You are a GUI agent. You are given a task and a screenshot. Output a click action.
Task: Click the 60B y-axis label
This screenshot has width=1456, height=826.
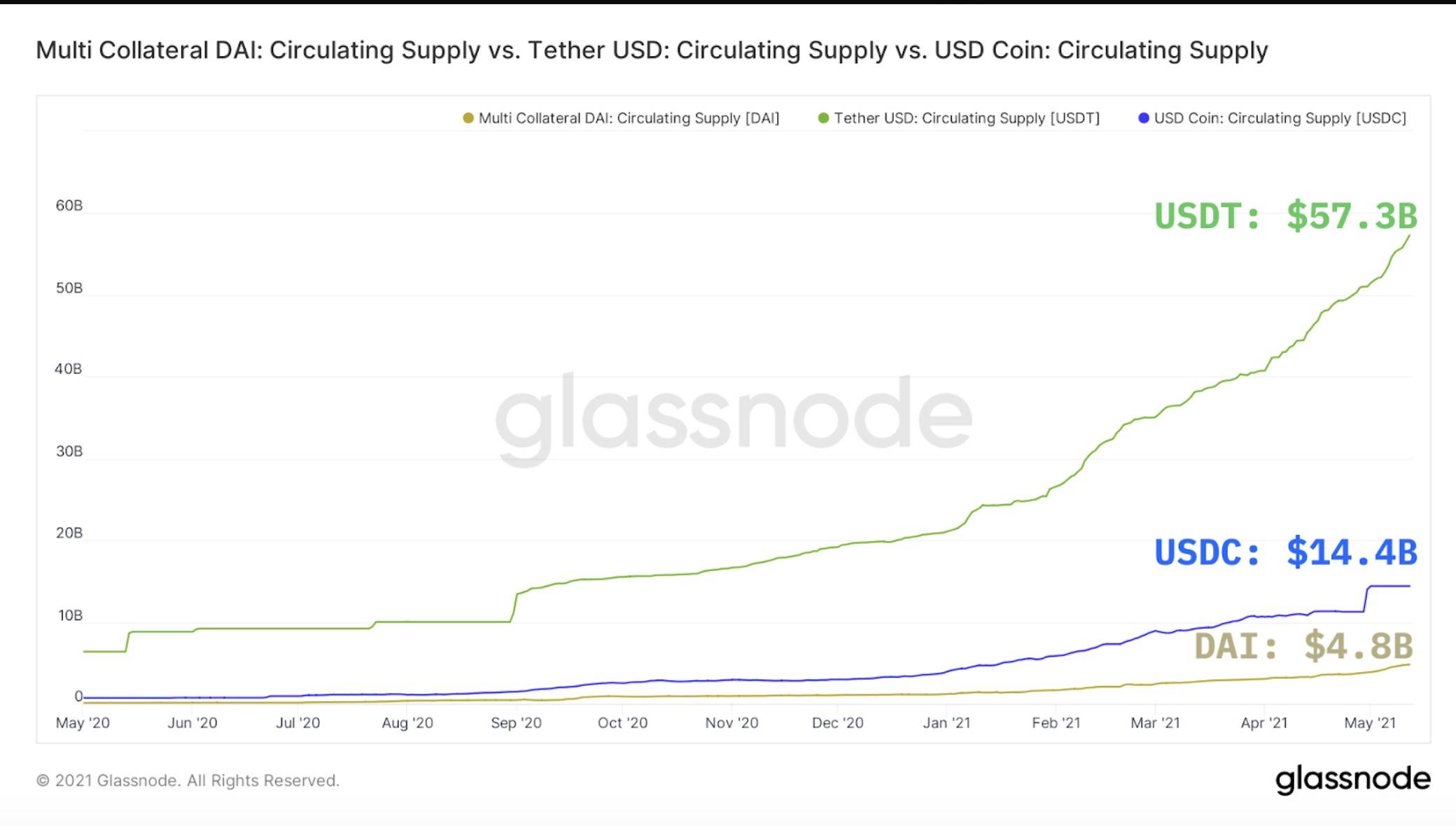point(69,206)
